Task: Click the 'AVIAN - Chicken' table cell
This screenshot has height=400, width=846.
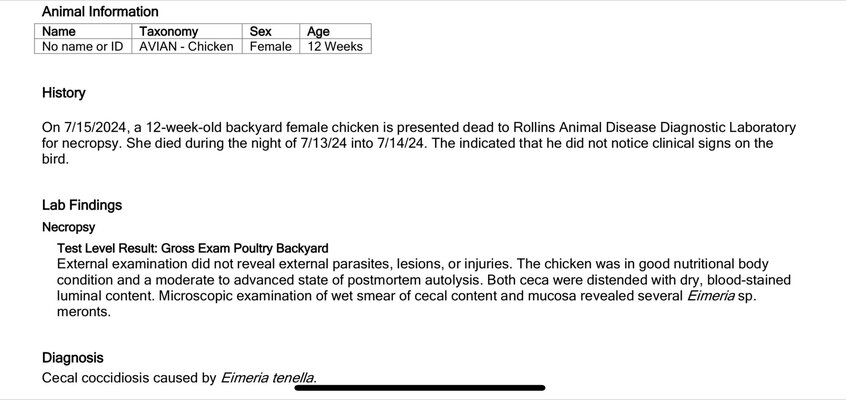Action: tap(187, 46)
